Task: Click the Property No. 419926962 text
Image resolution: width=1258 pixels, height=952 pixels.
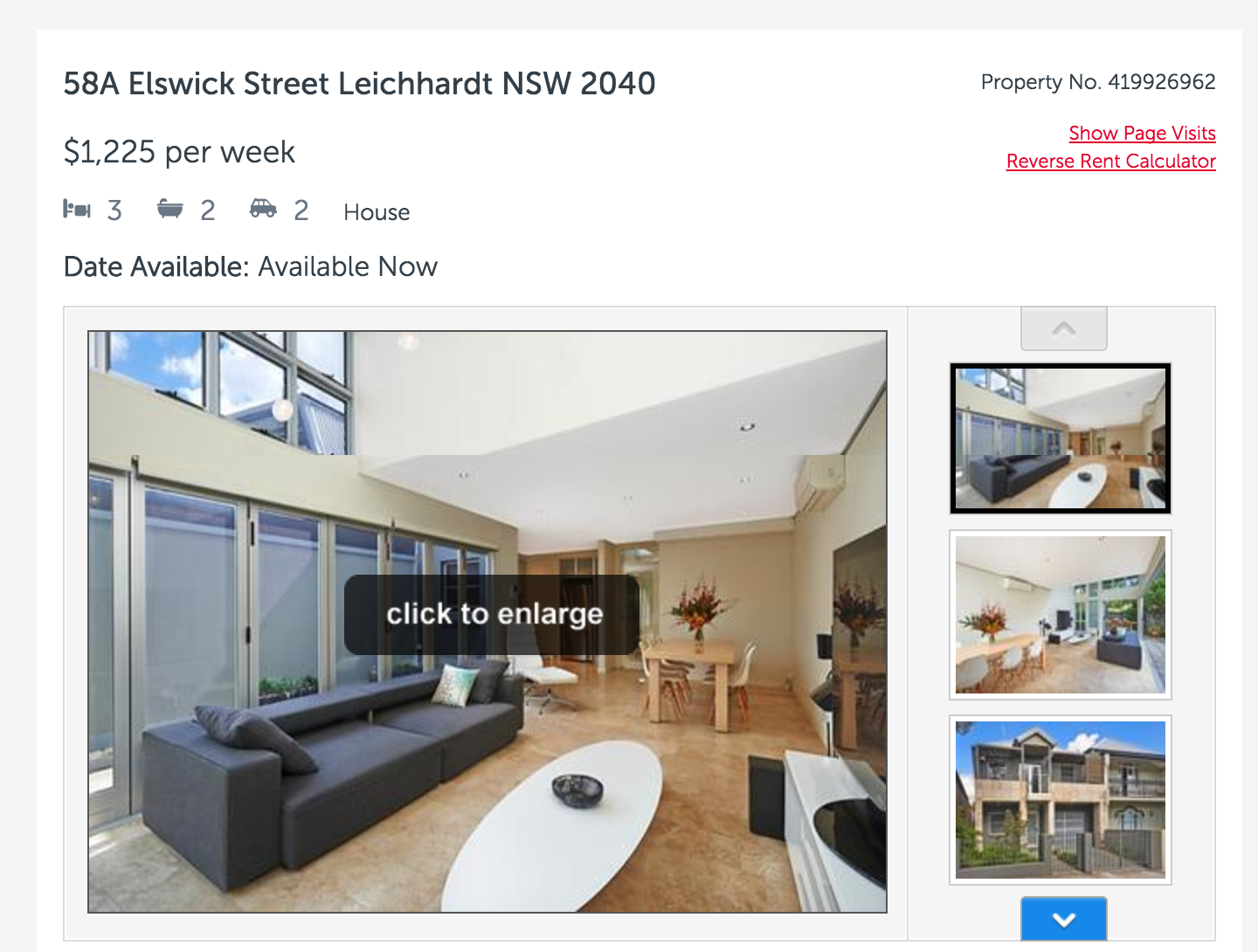Action: pyautogui.click(x=1098, y=82)
